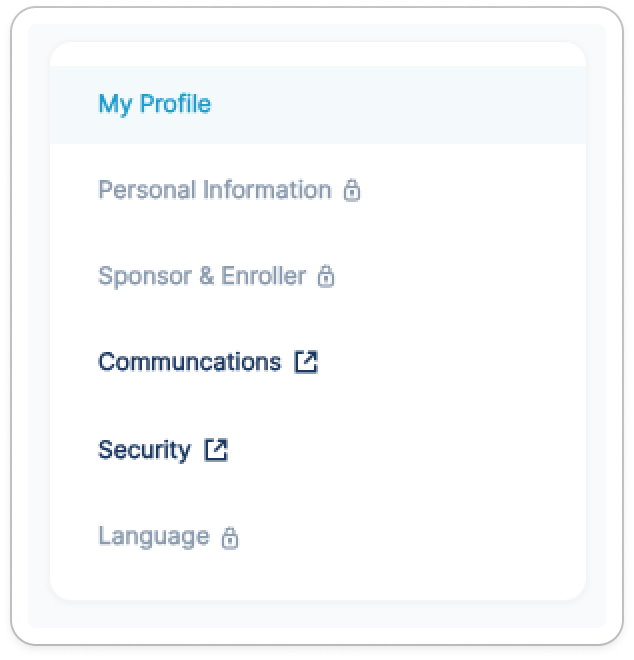Click the Sponsor & Enroller text label

click(x=202, y=277)
